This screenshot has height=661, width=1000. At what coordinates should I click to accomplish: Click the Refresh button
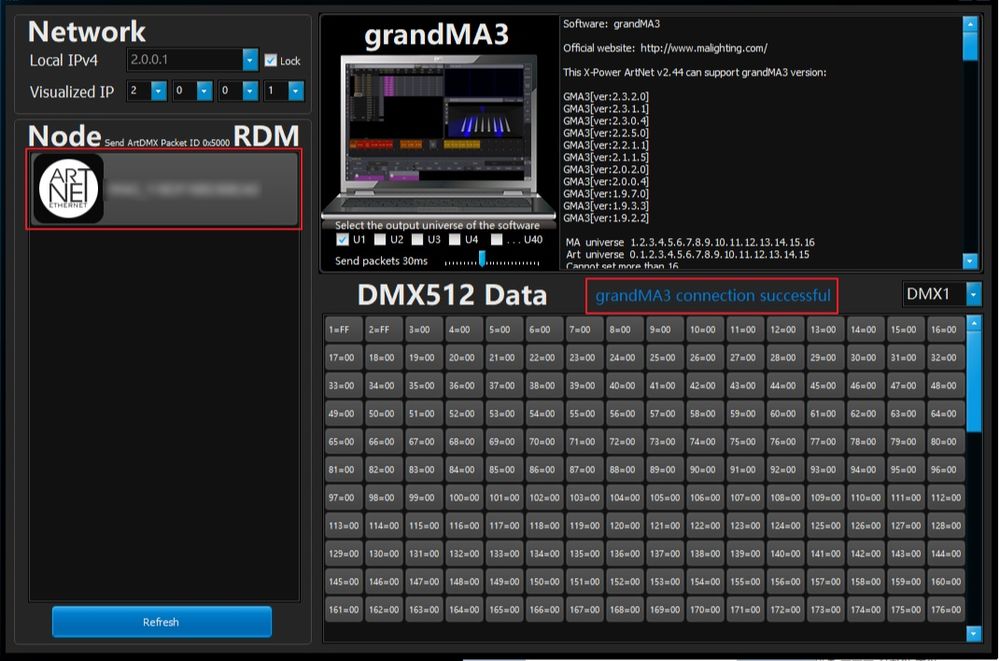coord(161,621)
